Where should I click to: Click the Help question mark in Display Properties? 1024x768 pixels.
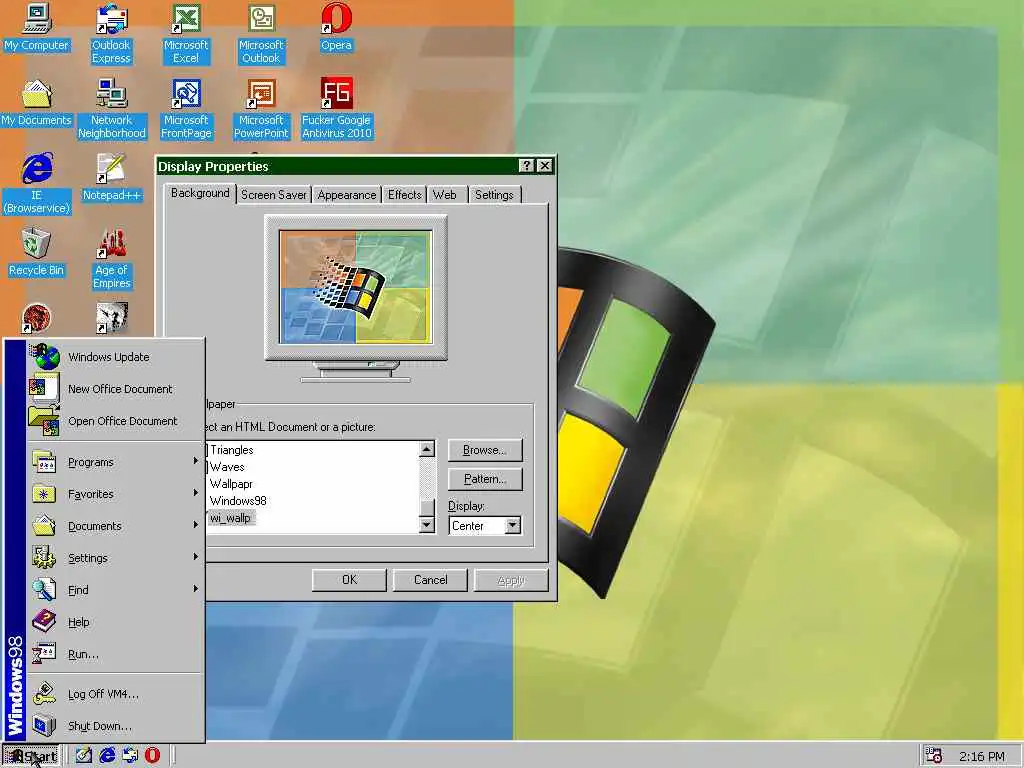click(526, 166)
